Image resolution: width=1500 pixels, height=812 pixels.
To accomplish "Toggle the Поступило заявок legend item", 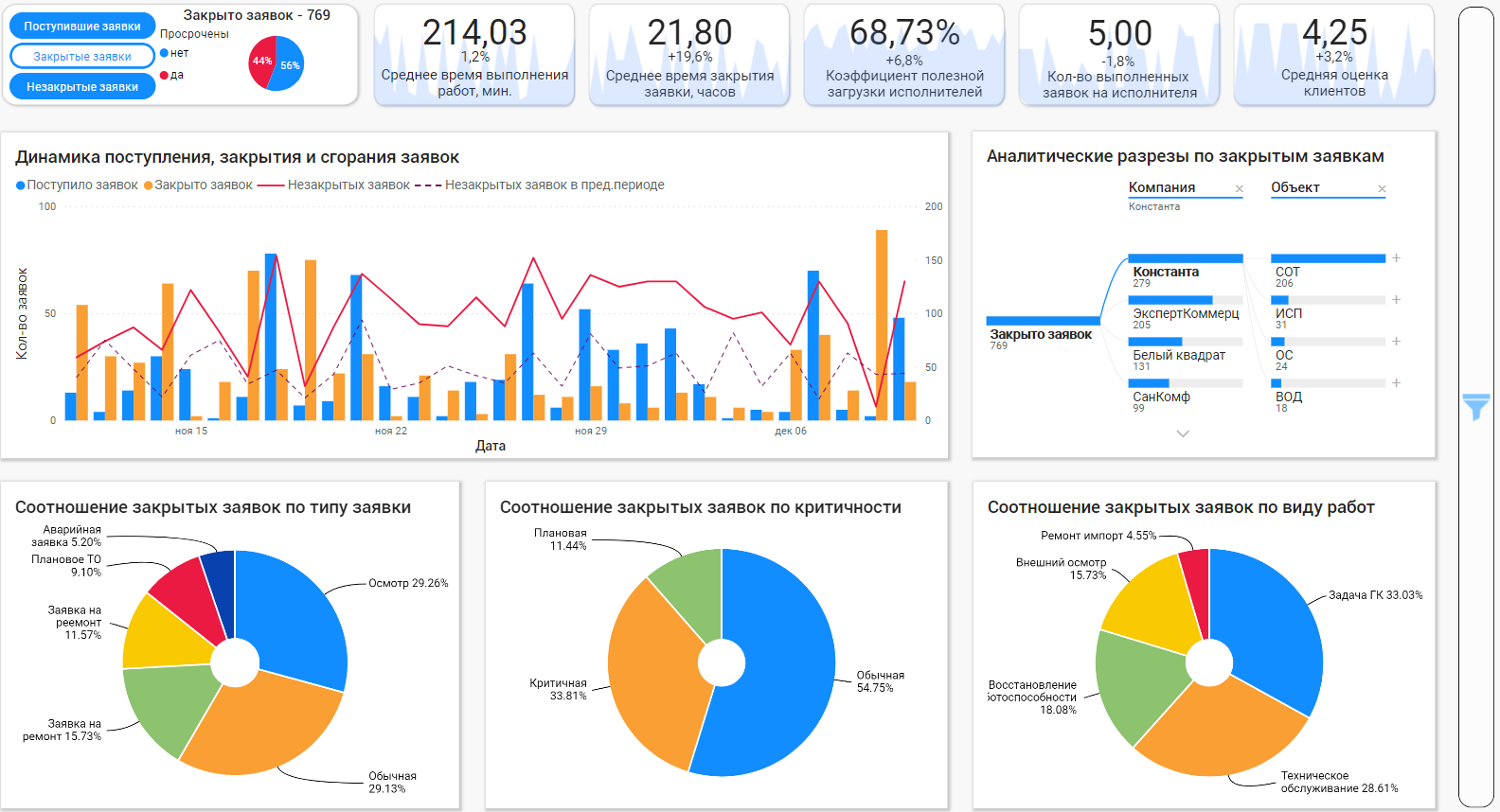I will click(77, 185).
